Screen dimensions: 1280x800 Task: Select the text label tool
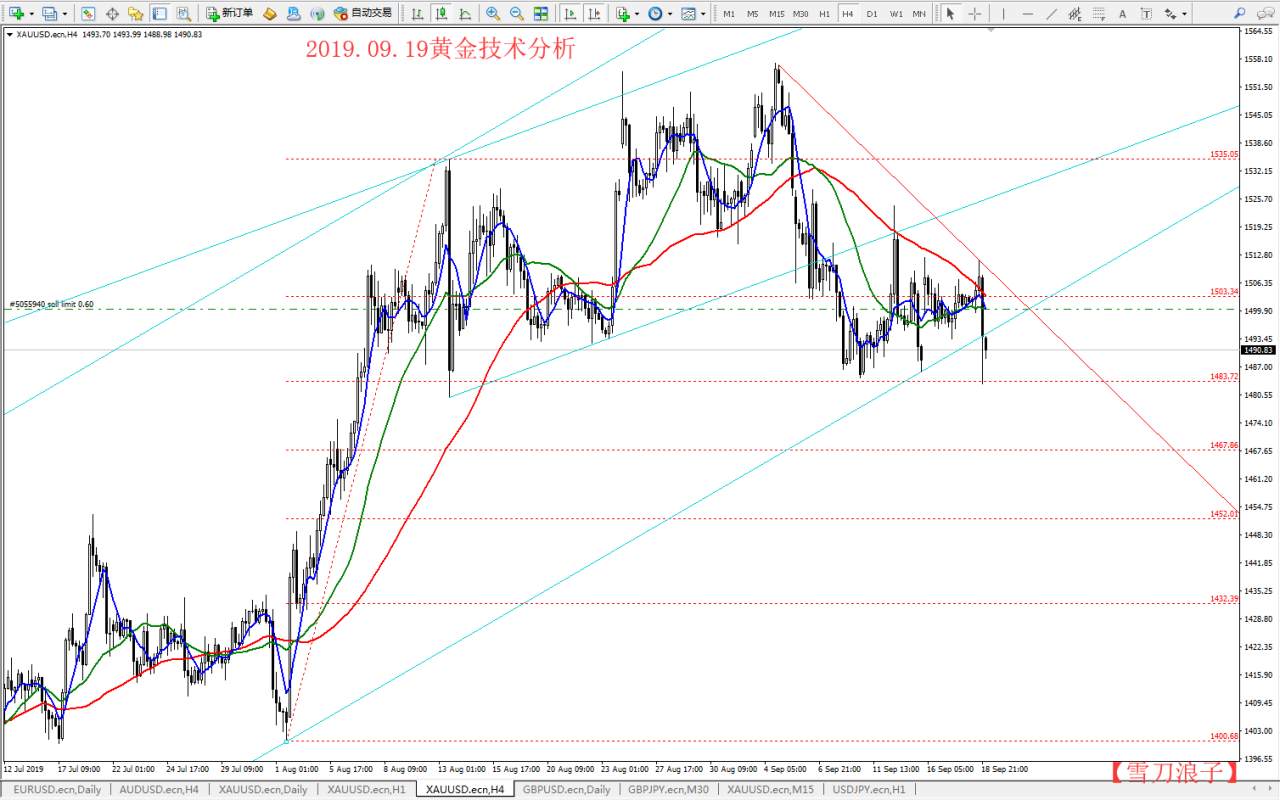1146,14
